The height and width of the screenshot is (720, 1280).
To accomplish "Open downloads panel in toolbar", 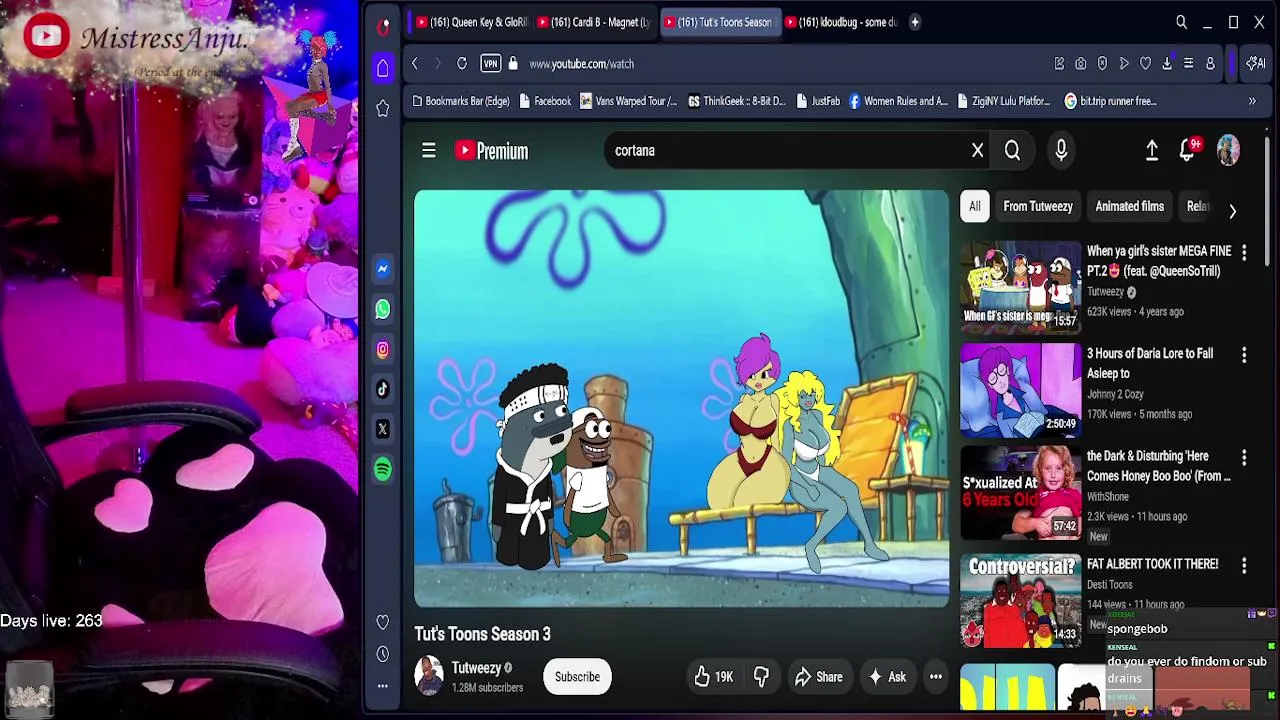I will (1167, 63).
